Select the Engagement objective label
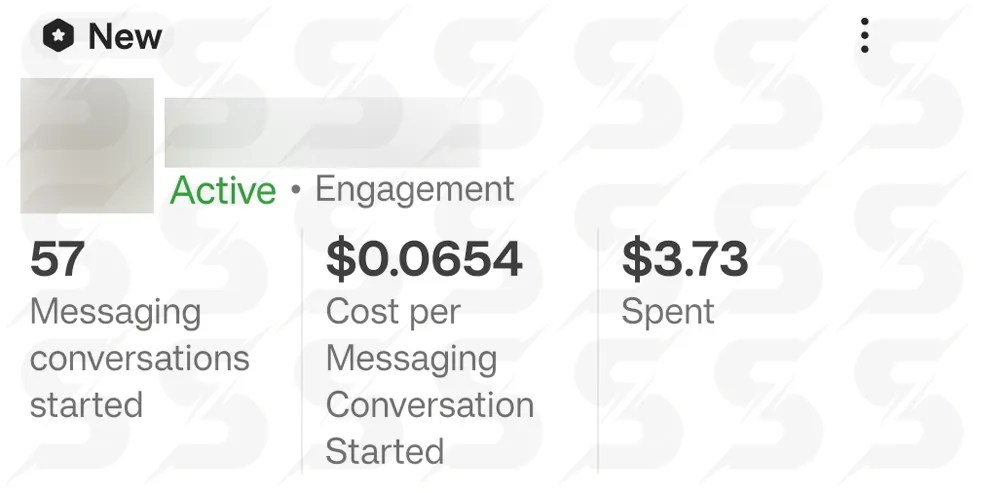The width and height of the screenshot is (984, 493). click(414, 189)
